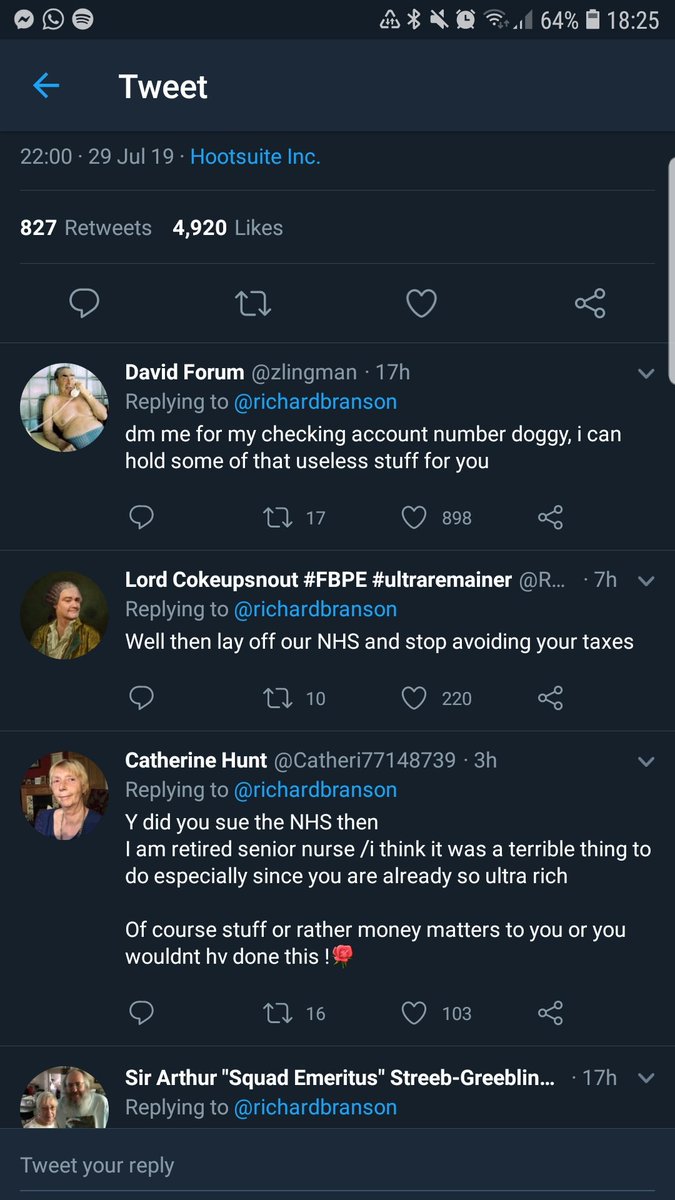This screenshot has width=675, height=1200.
Task: Like Catherine Hunt's reply
Action: pyautogui.click(x=414, y=1013)
